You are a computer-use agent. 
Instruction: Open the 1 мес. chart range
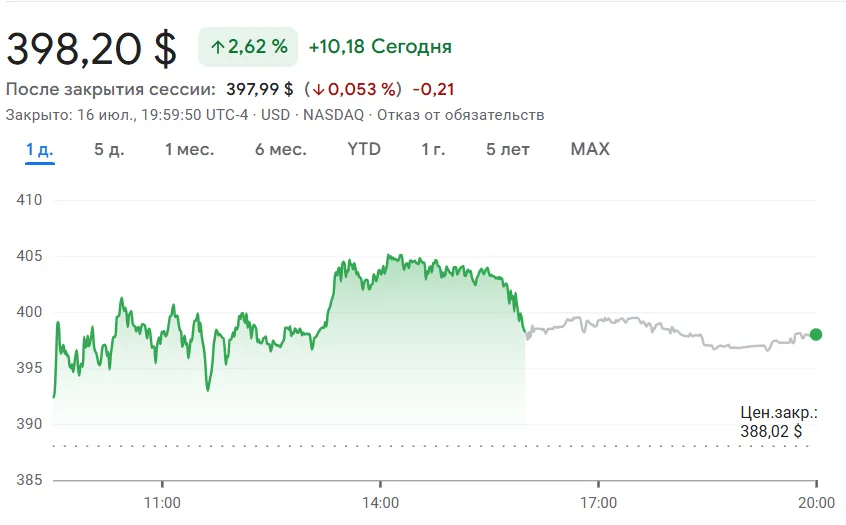(189, 150)
